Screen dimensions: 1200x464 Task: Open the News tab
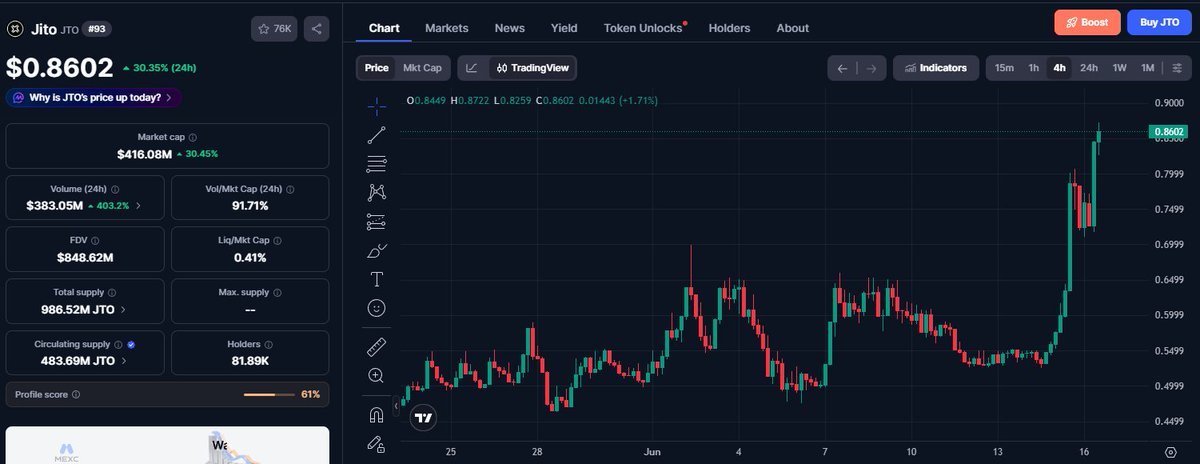click(x=510, y=28)
